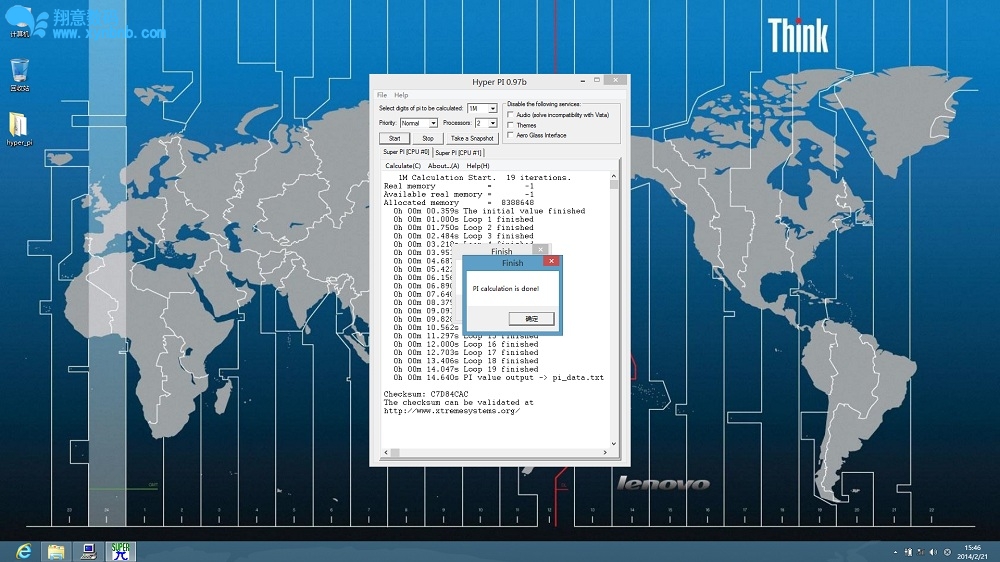The width and height of the screenshot is (1000, 562).
Task: Click the Hyper PI computer taskbar icon
Action: click(88, 551)
